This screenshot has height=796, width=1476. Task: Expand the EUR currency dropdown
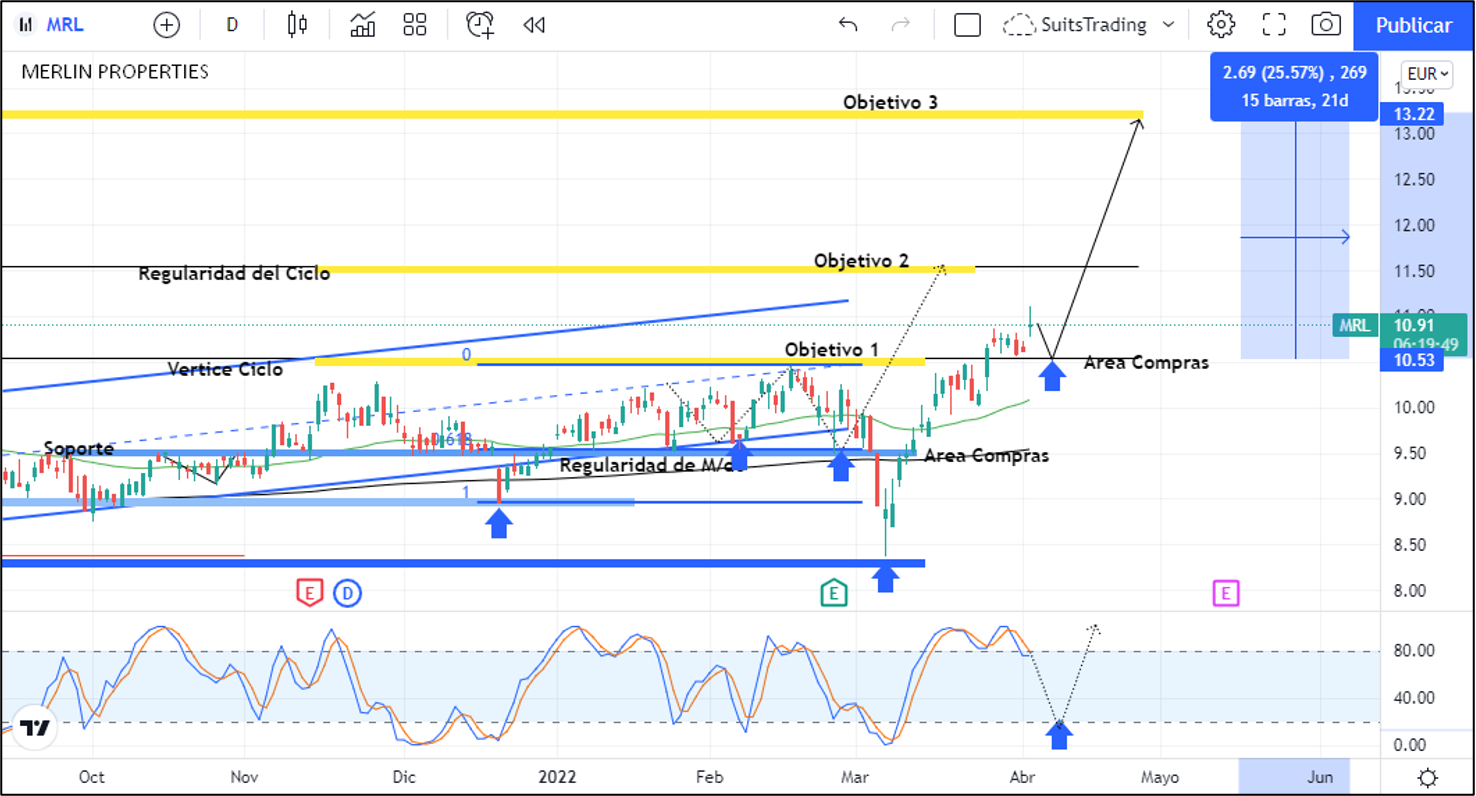pos(1427,74)
